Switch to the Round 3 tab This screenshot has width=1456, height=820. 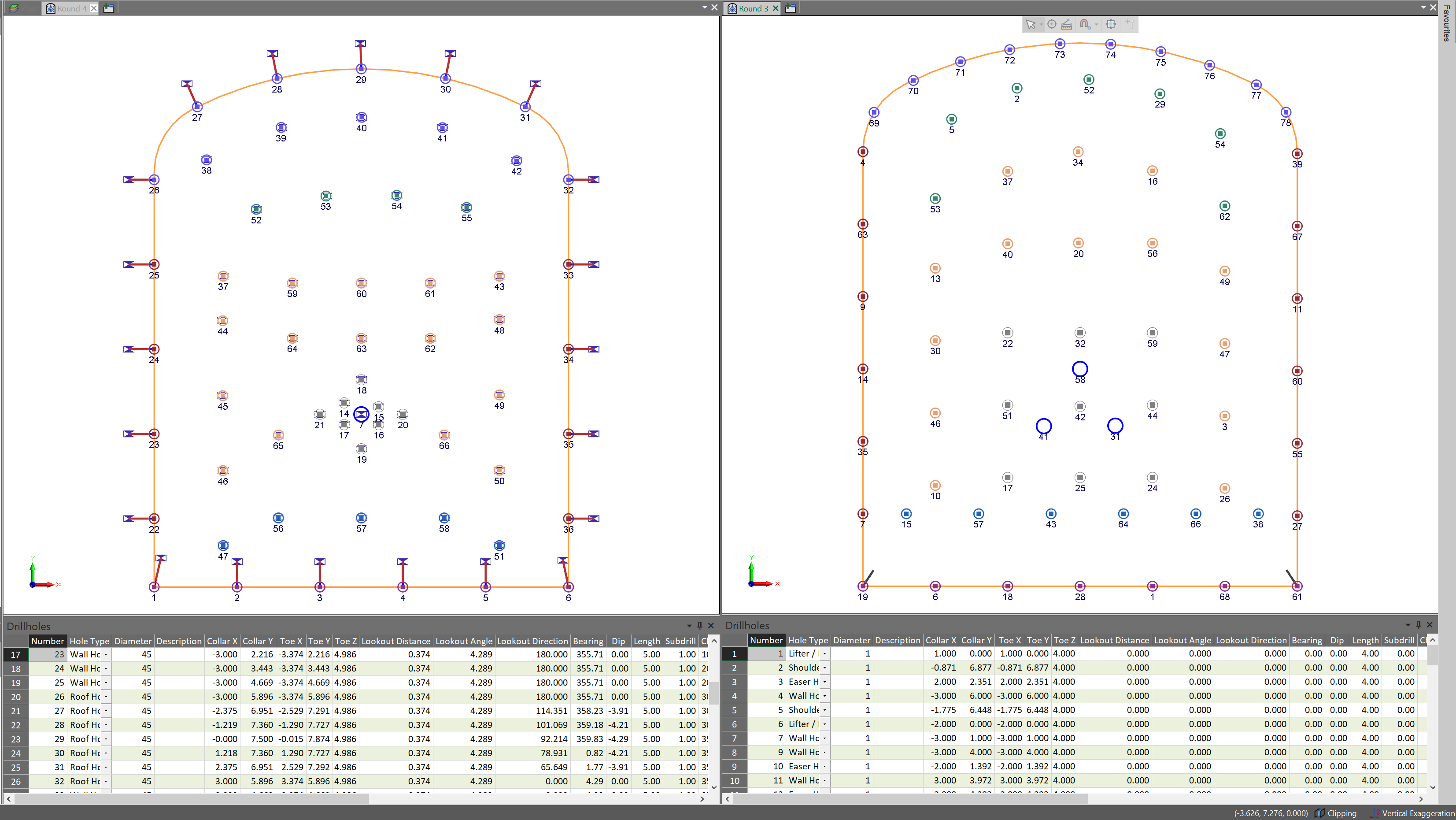[753, 8]
